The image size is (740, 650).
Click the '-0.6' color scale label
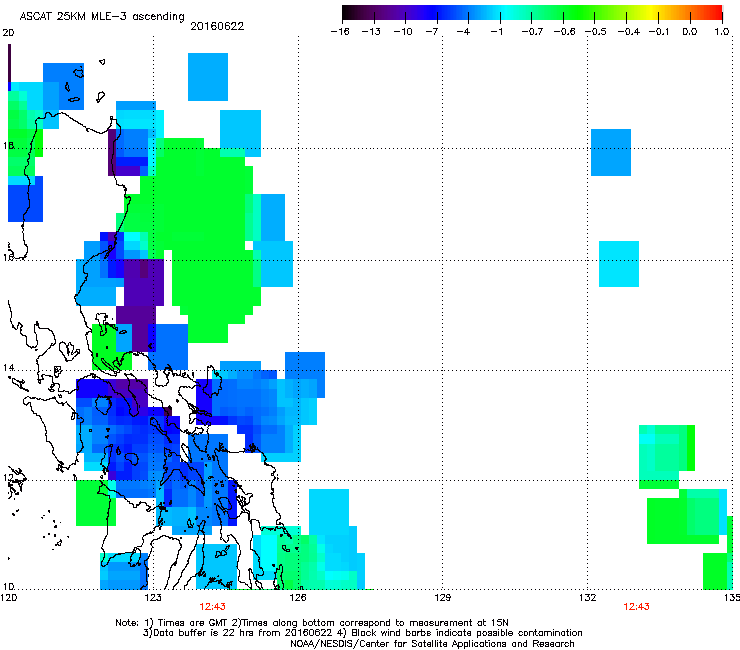pyautogui.click(x=564, y=32)
